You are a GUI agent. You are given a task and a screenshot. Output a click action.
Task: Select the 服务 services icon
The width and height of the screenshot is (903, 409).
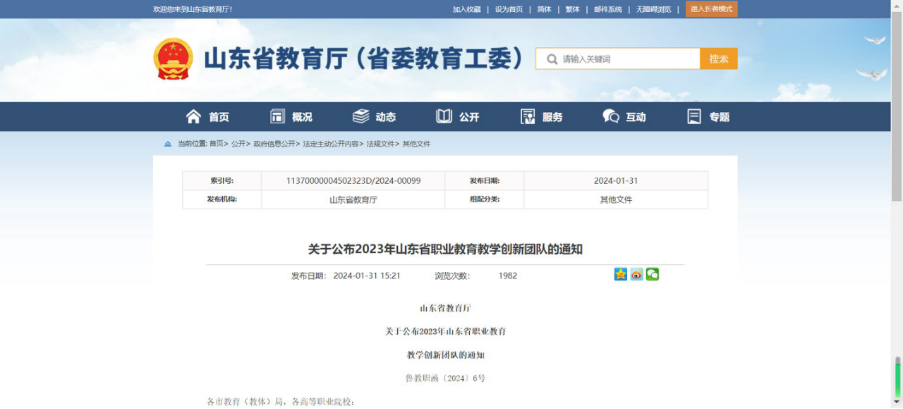click(528, 117)
